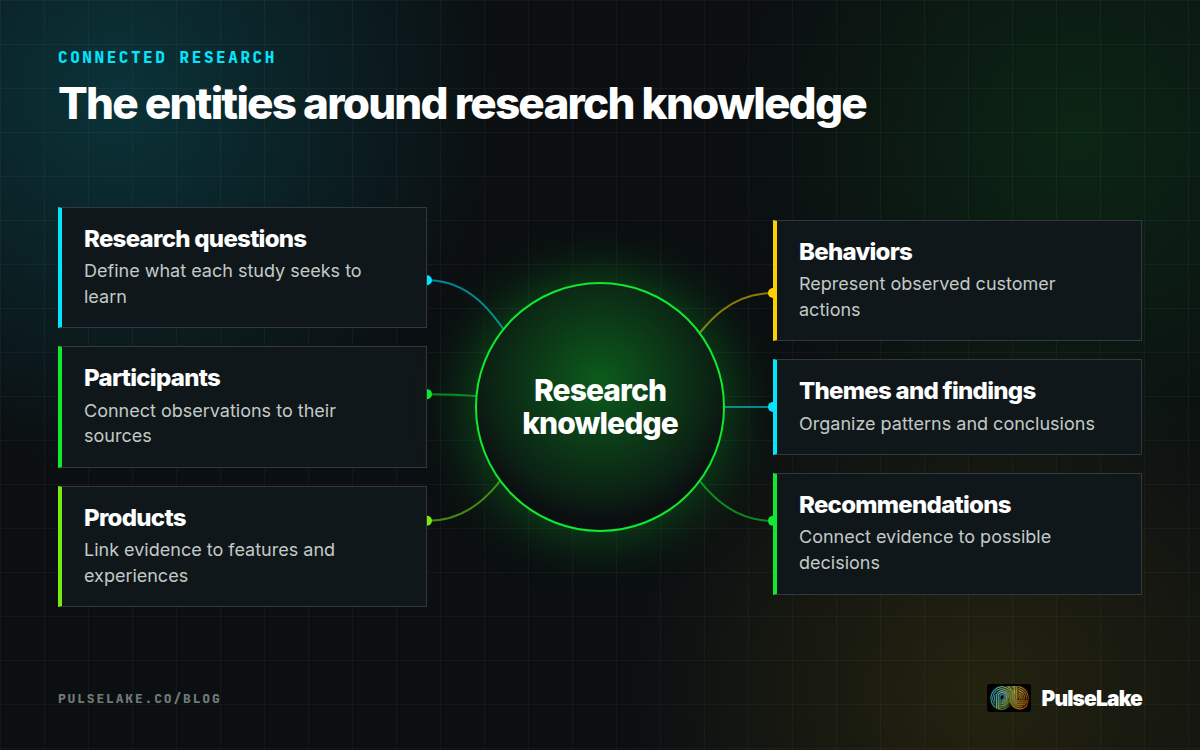Image resolution: width=1200 pixels, height=750 pixels.
Task: Click 'Organize patterns and conclusions' text
Action: [x=947, y=424]
